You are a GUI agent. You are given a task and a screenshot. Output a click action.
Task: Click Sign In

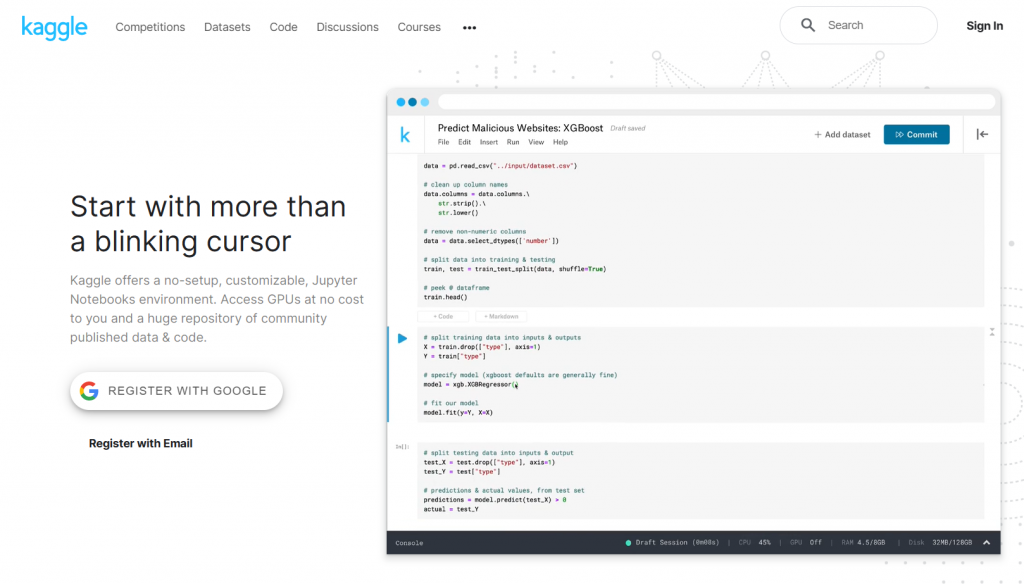(x=984, y=26)
